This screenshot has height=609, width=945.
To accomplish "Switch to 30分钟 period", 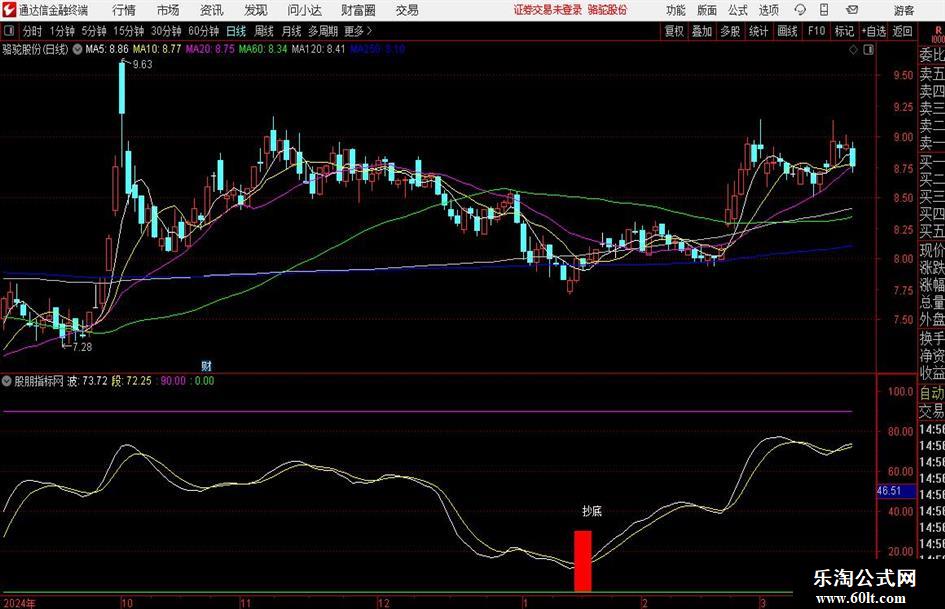I will point(166,31).
